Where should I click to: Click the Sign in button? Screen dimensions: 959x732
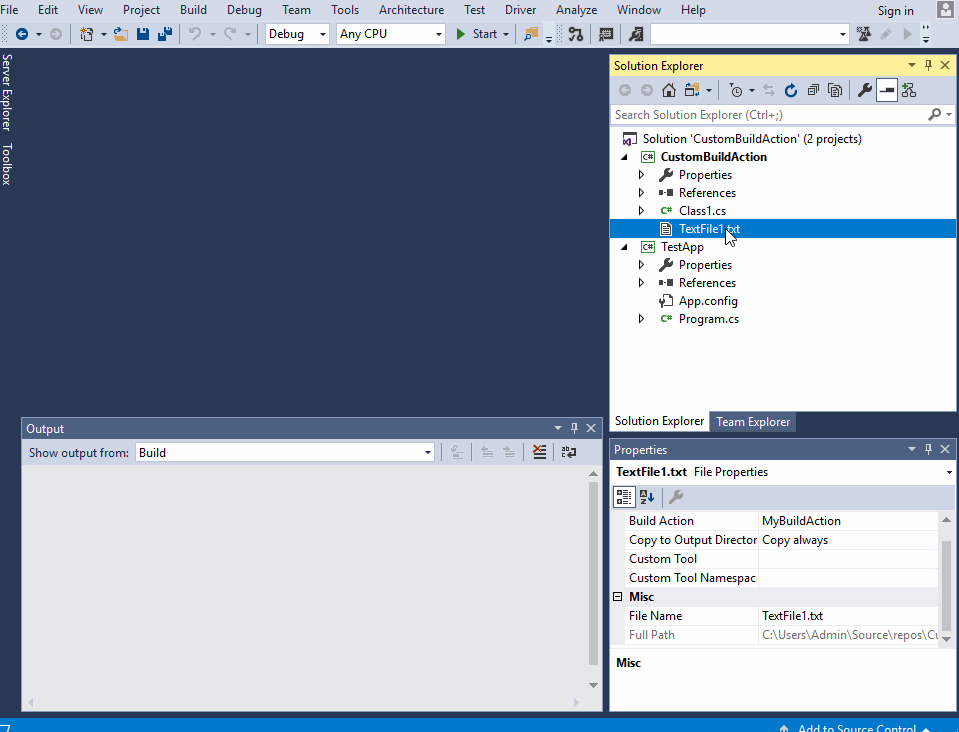[x=894, y=10]
